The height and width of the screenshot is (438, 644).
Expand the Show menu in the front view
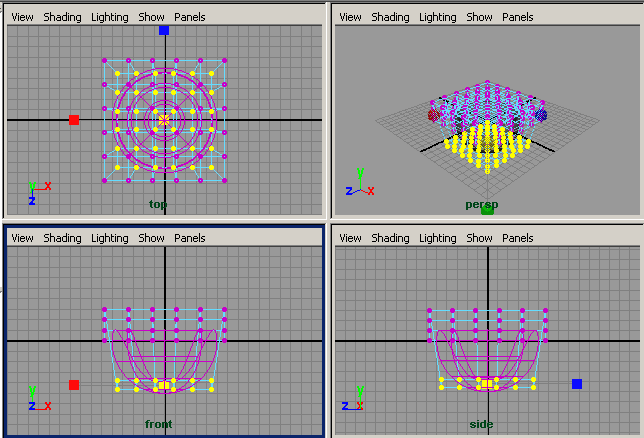(x=152, y=238)
